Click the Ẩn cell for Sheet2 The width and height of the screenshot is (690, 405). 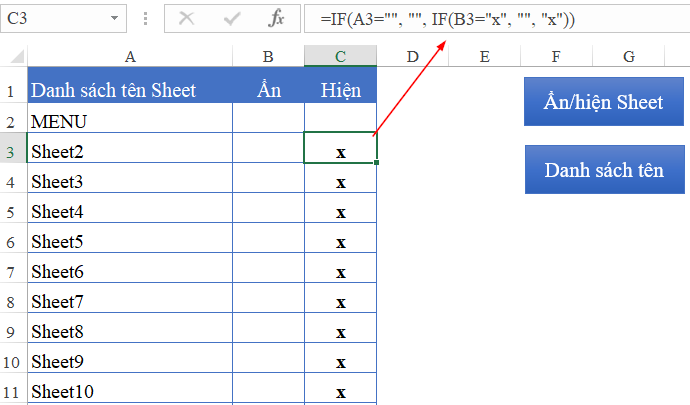[x=268, y=152]
